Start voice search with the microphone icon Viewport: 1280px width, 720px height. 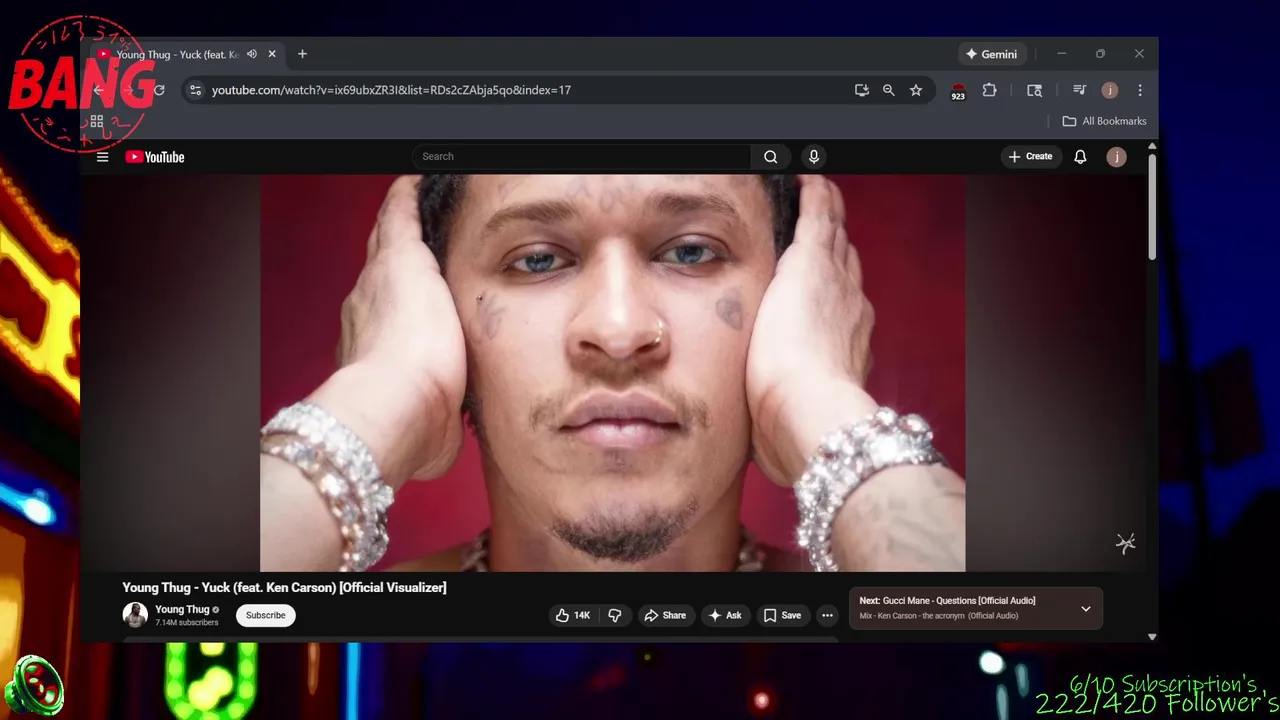coord(813,156)
